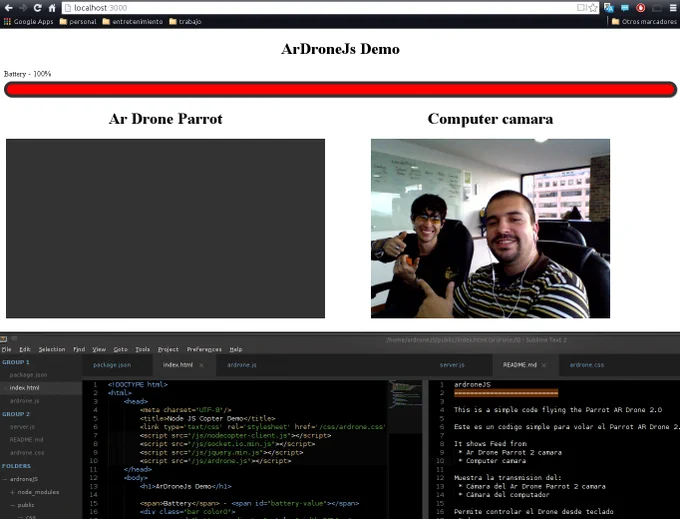The image size is (680, 519).
Task: Open the grey cast screen extension icon
Action: point(657,8)
